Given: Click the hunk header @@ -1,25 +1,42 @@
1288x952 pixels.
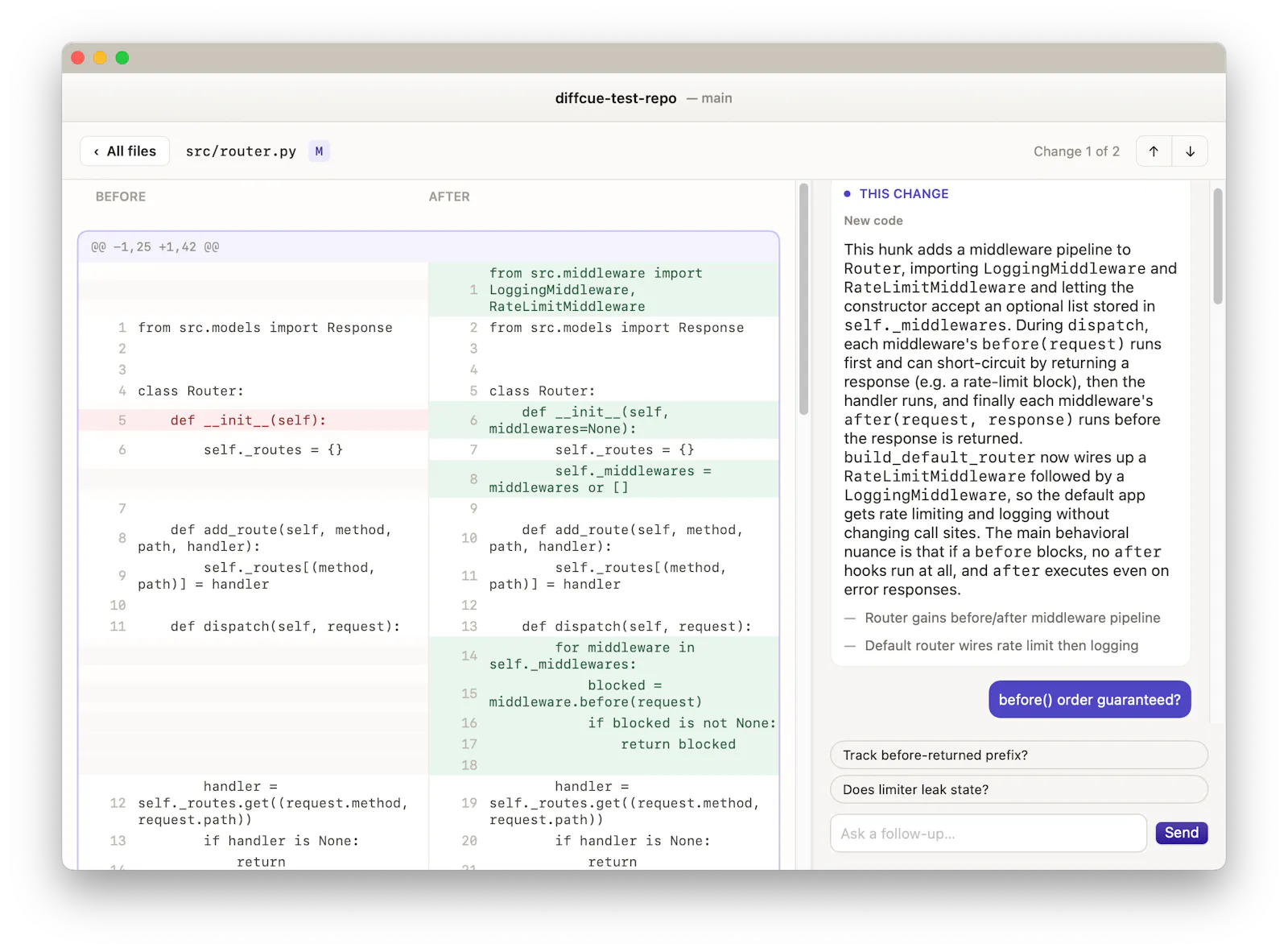Looking at the screenshot, I should [428, 247].
